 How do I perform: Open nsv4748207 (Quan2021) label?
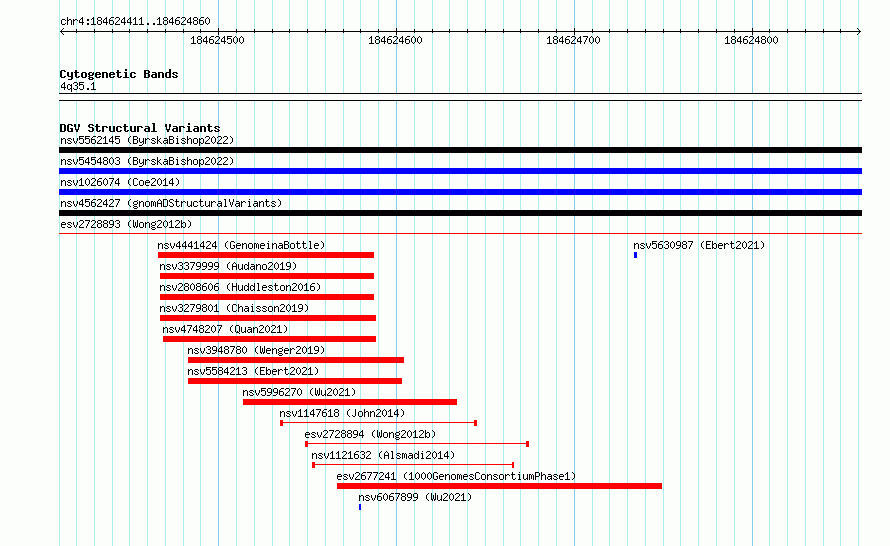[225, 329]
